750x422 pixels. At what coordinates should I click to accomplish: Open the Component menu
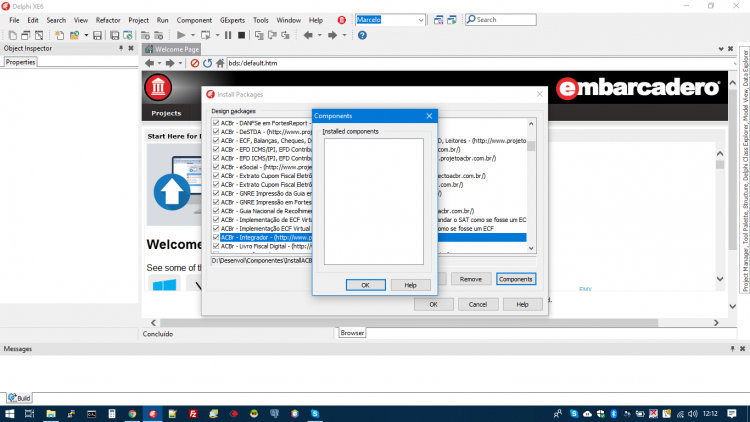[x=194, y=20]
